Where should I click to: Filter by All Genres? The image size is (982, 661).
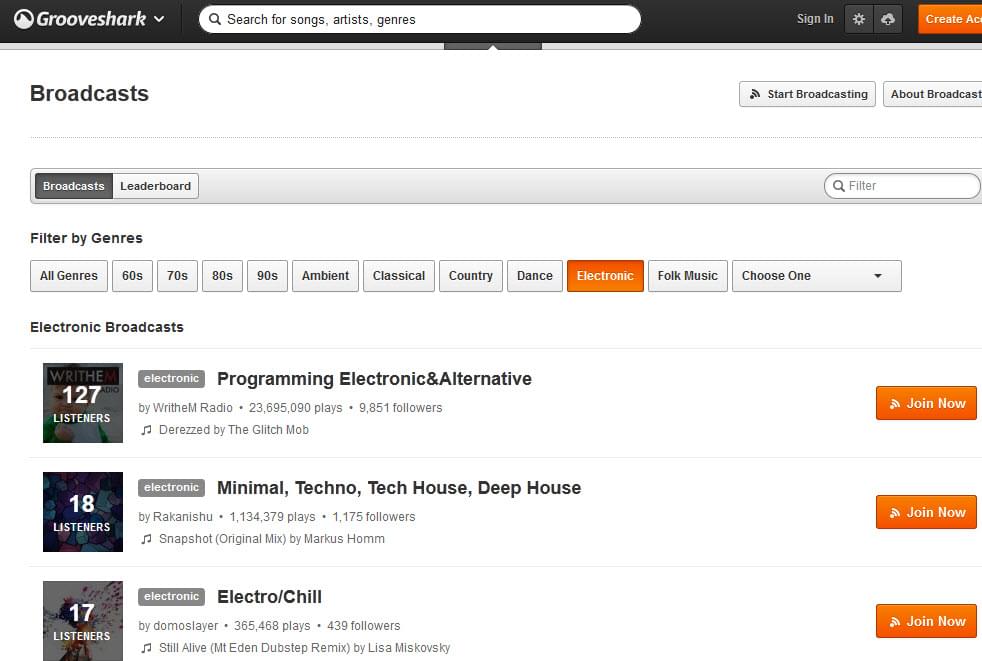tap(69, 276)
